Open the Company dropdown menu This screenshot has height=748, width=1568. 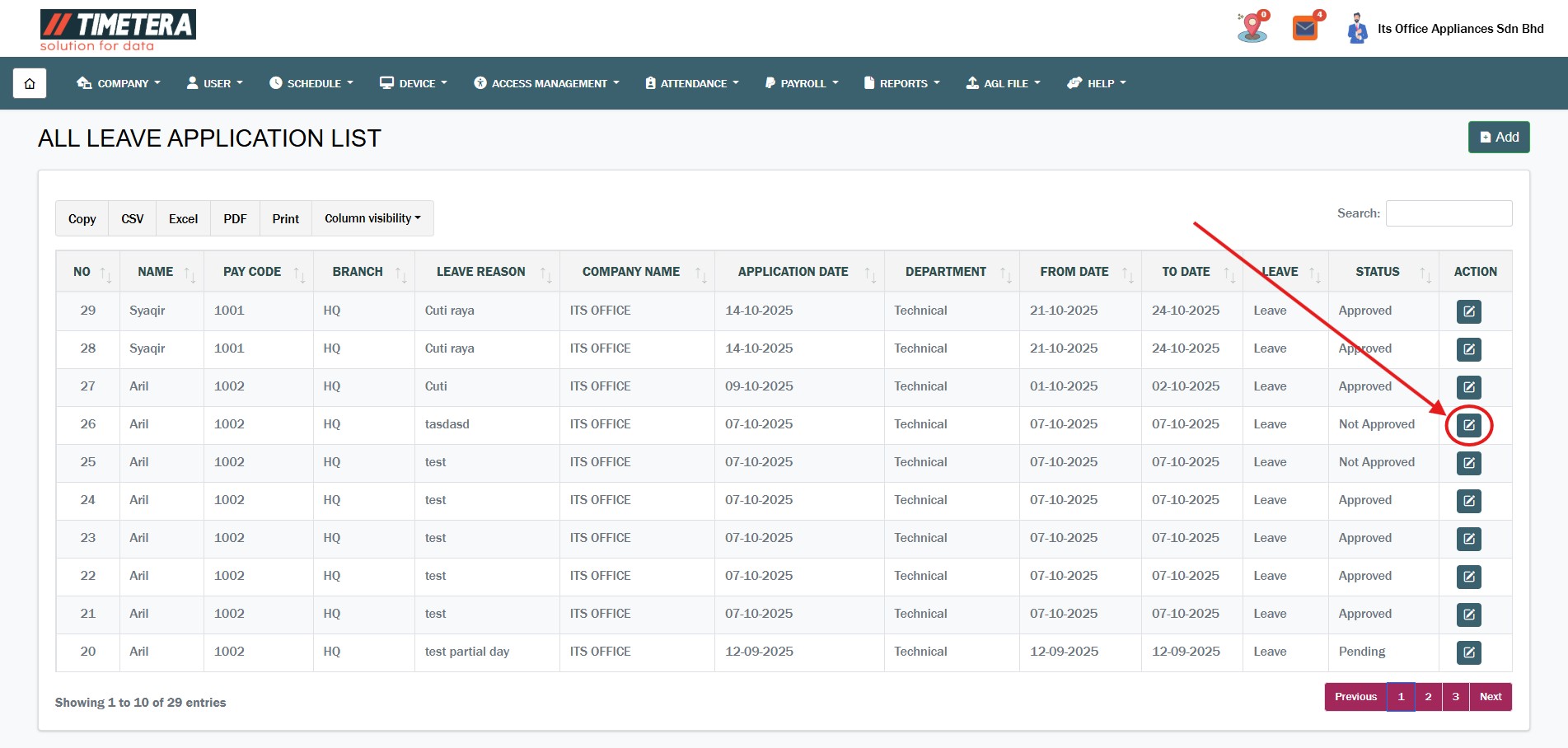119,83
